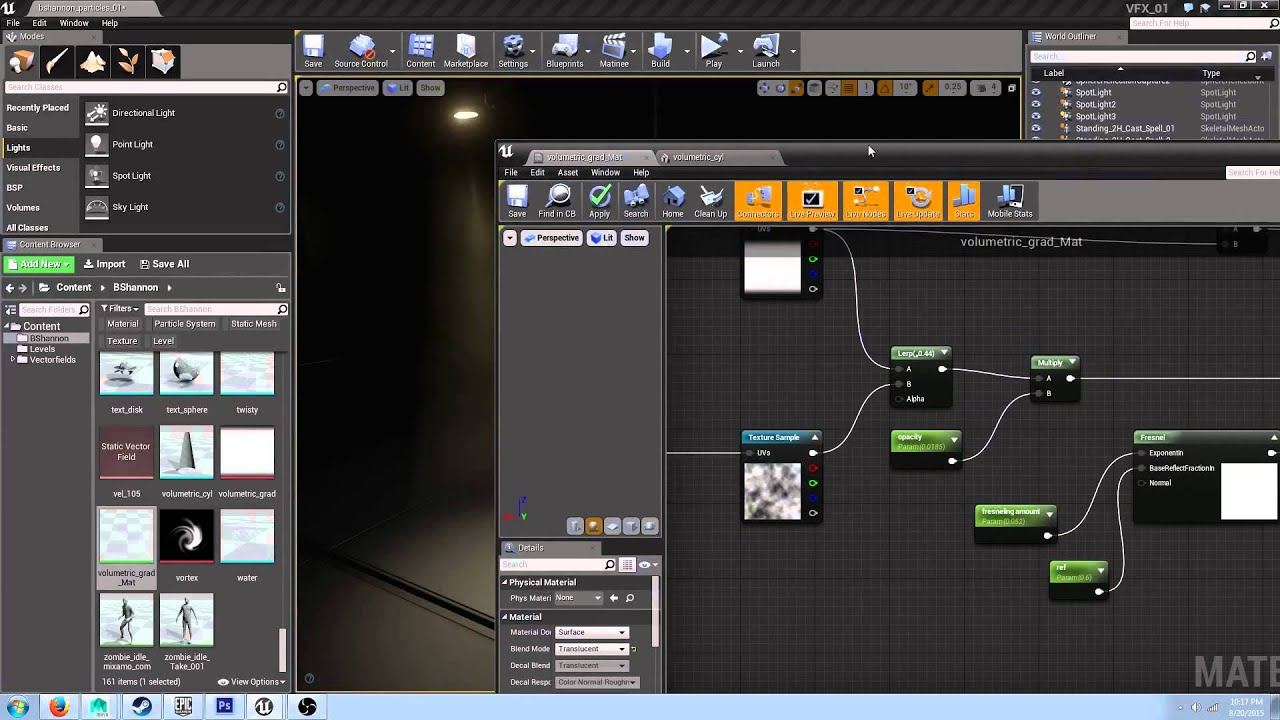Expand Play options dropdown arrow
Screen dimensions: 1280x720
(x=740, y=50)
